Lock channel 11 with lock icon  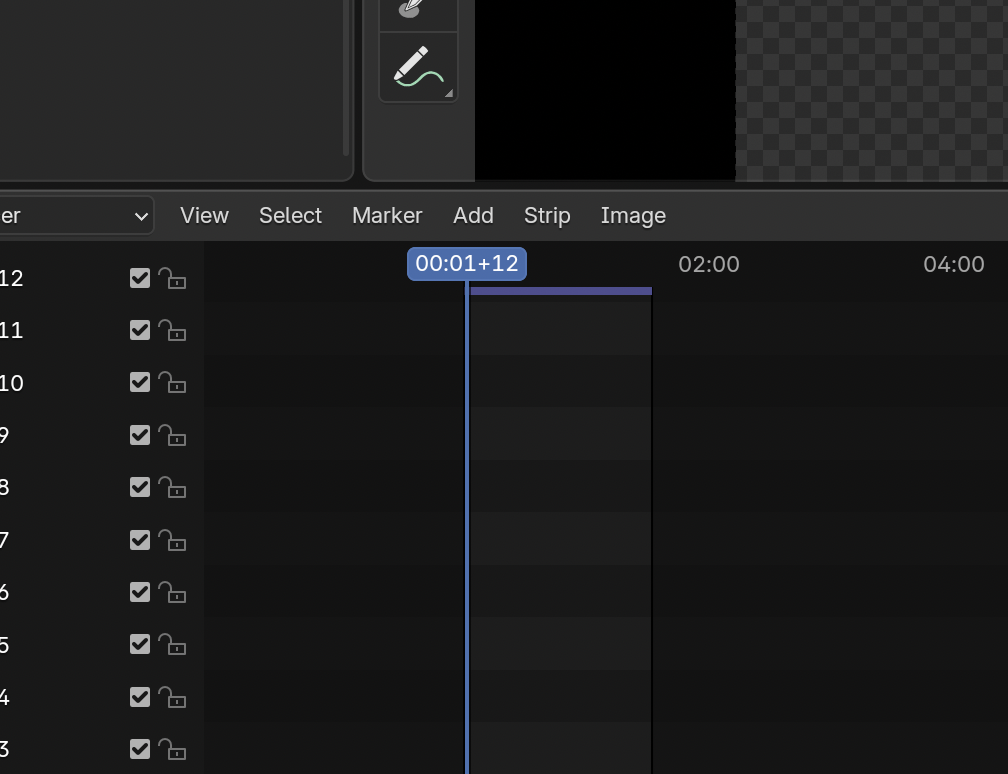click(172, 330)
